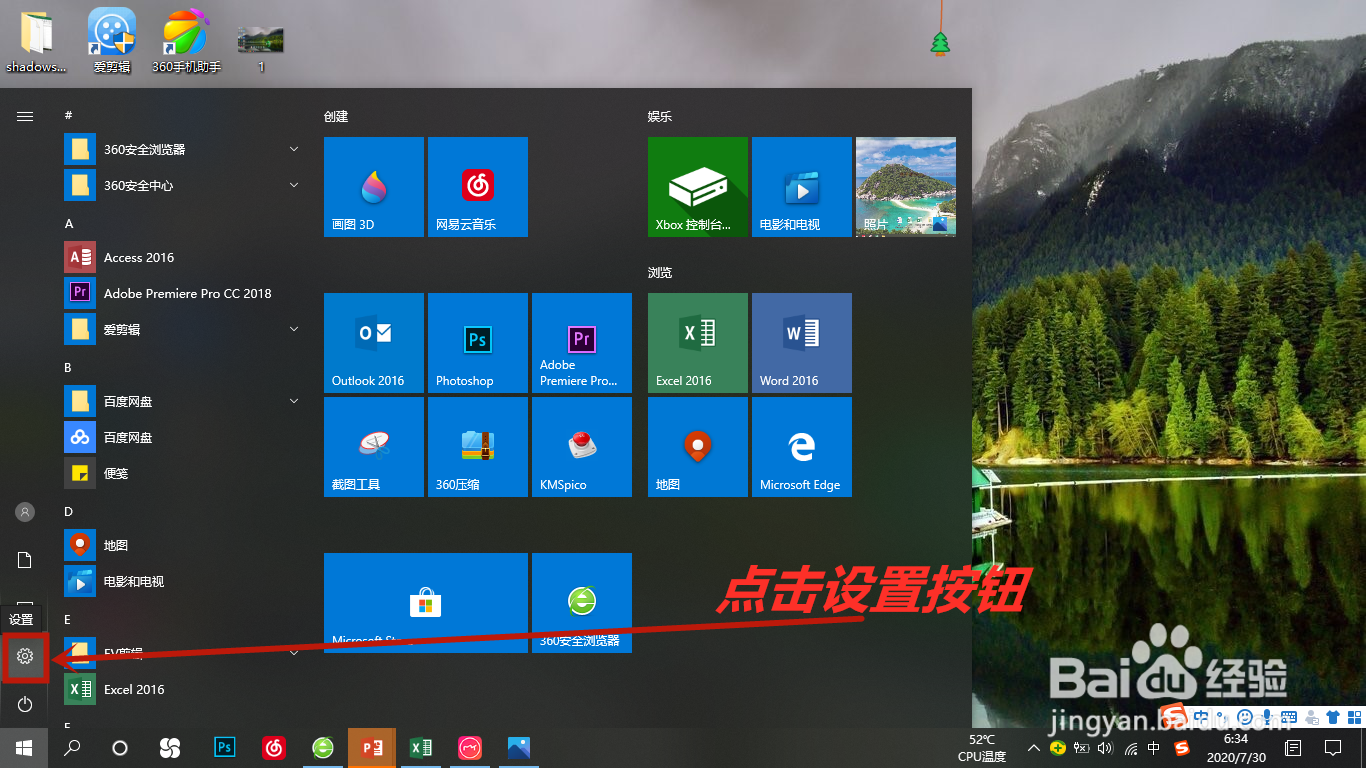Launch Microsoft Edge tile
The width and height of the screenshot is (1366, 768).
point(801,447)
